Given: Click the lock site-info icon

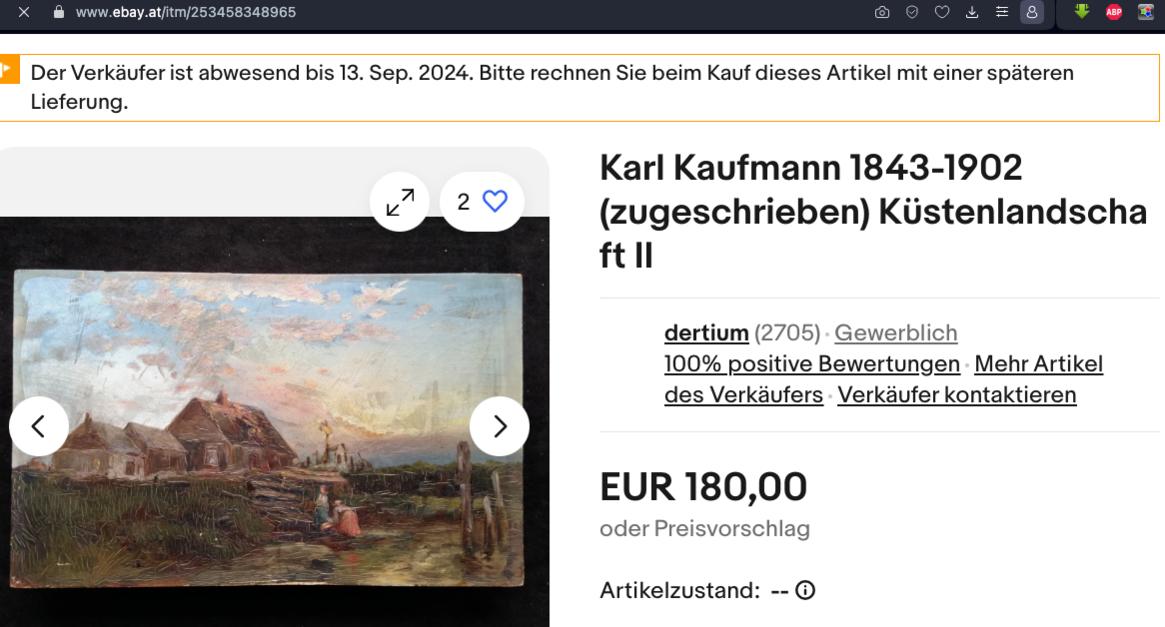Looking at the screenshot, I should tap(59, 12).
